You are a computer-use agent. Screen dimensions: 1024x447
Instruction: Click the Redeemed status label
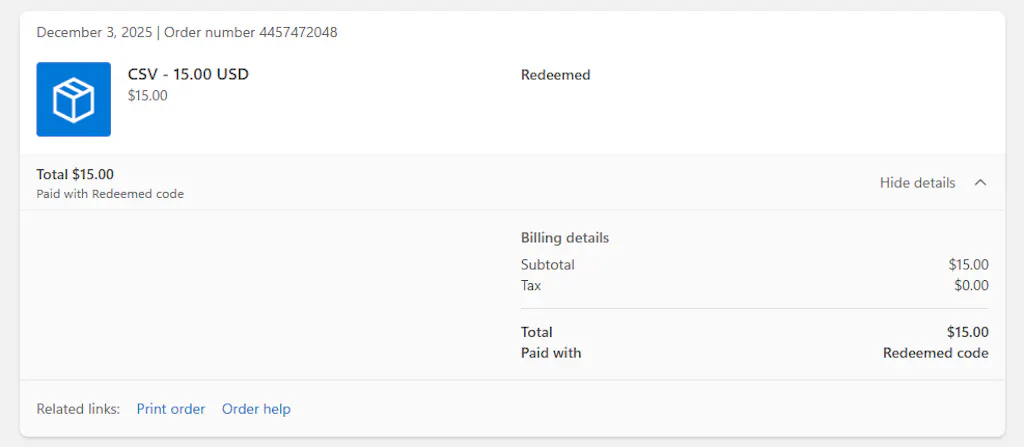click(556, 75)
